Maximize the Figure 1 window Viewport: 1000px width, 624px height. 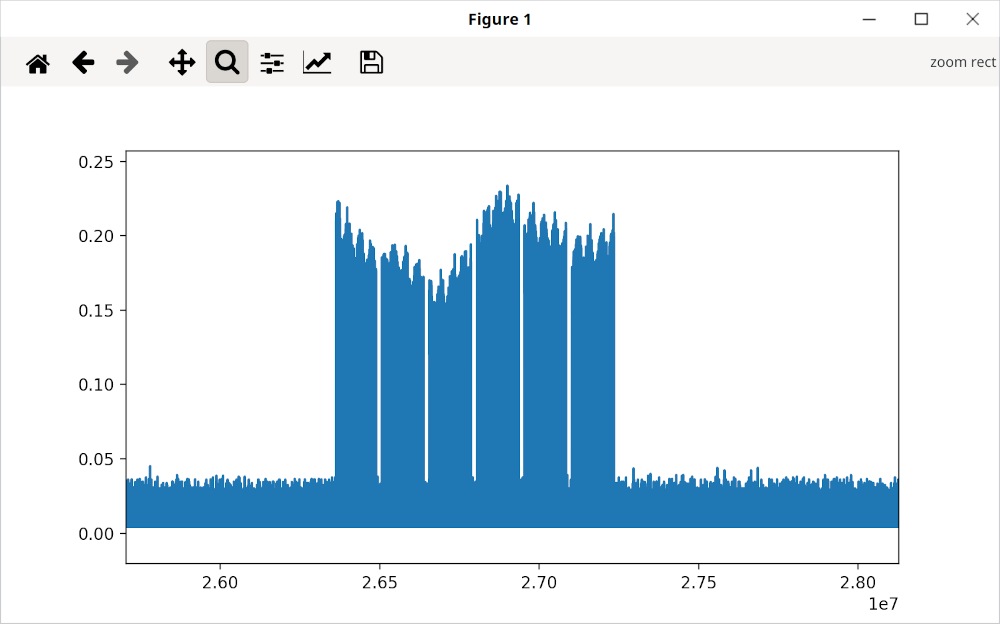tap(921, 18)
